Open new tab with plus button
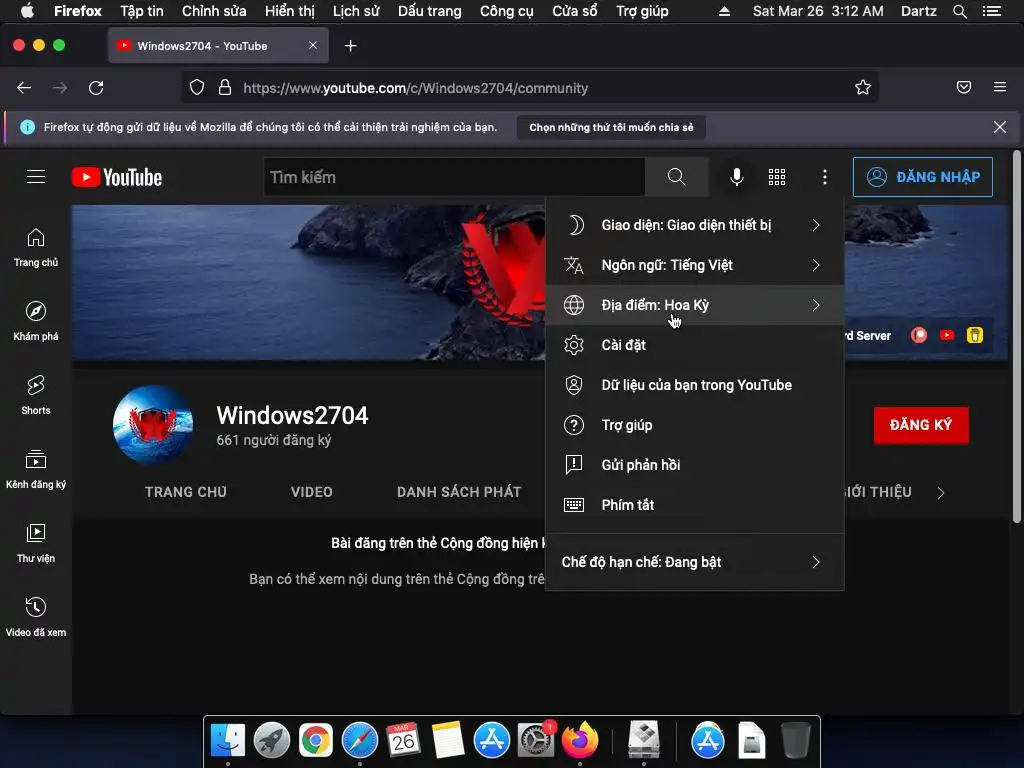1024x768 pixels. pos(351,46)
